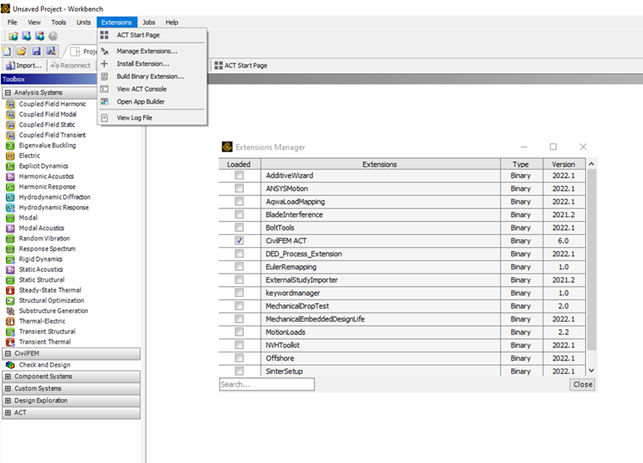
Task: Click the Substructure Generation system icon
Action: [10, 311]
